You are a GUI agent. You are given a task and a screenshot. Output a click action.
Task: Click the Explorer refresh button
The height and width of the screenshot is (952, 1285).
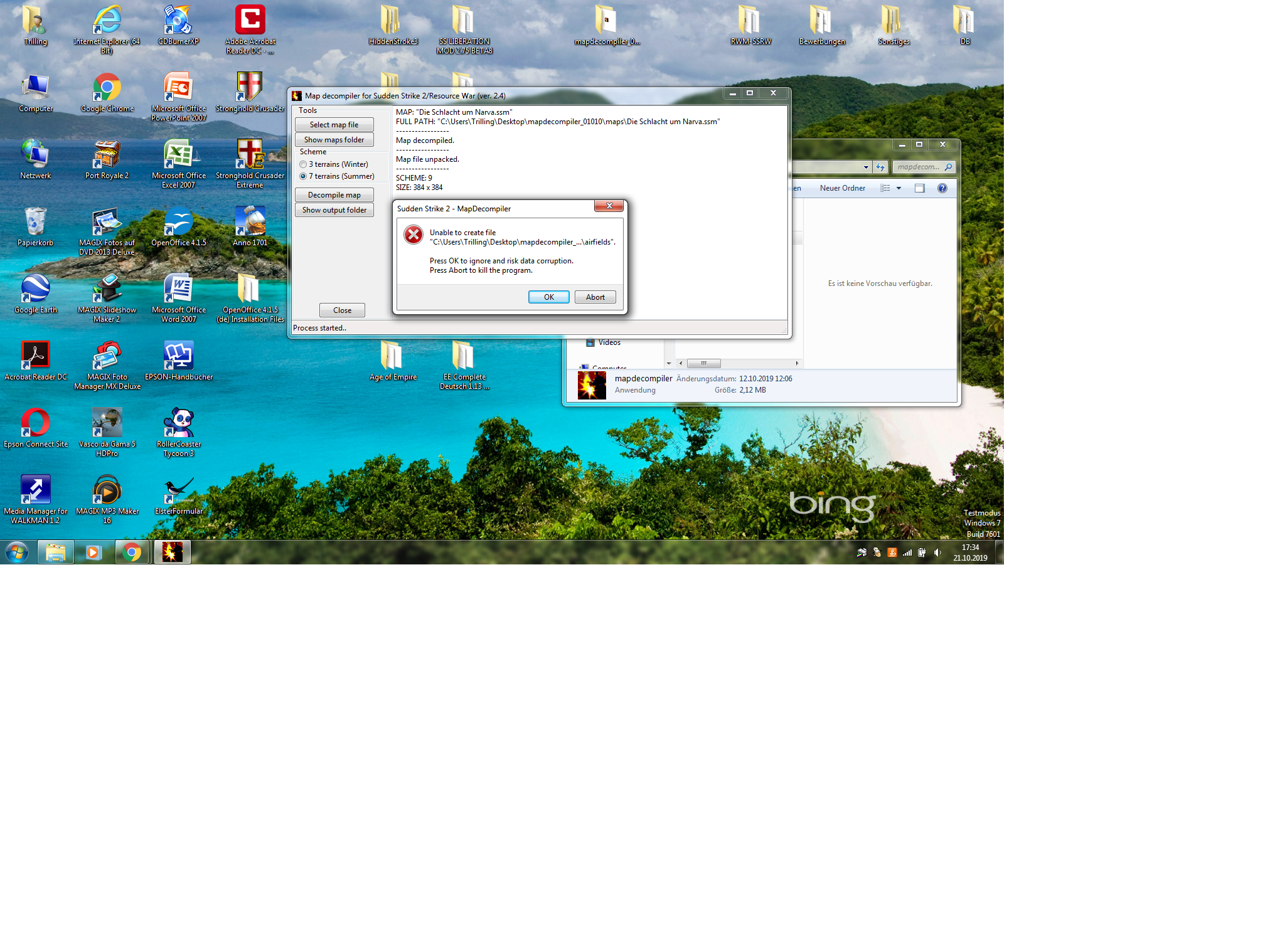point(880,167)
